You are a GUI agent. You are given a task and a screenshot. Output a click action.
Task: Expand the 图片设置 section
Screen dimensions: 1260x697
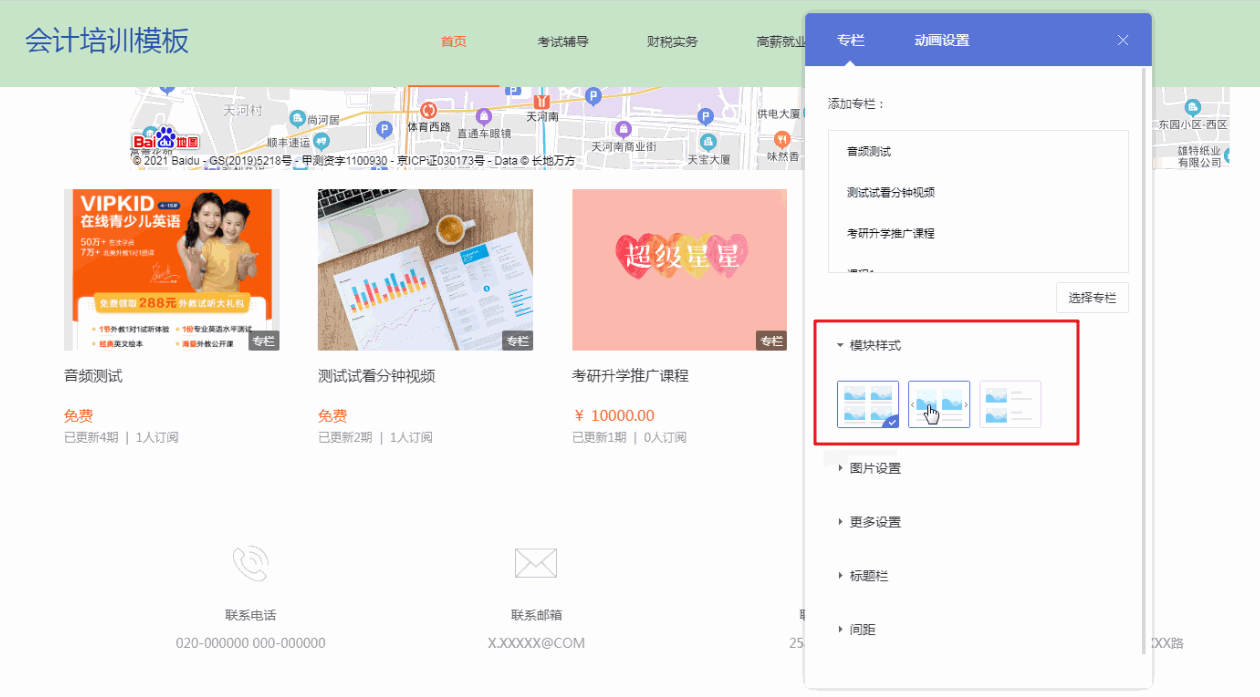pos(869,468)
